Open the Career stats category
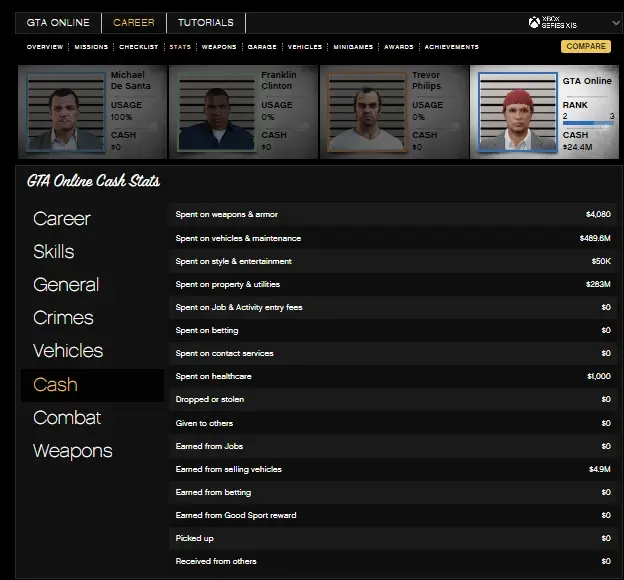The height and width of the screenshot is (580, 624). [x=62, y=219]
